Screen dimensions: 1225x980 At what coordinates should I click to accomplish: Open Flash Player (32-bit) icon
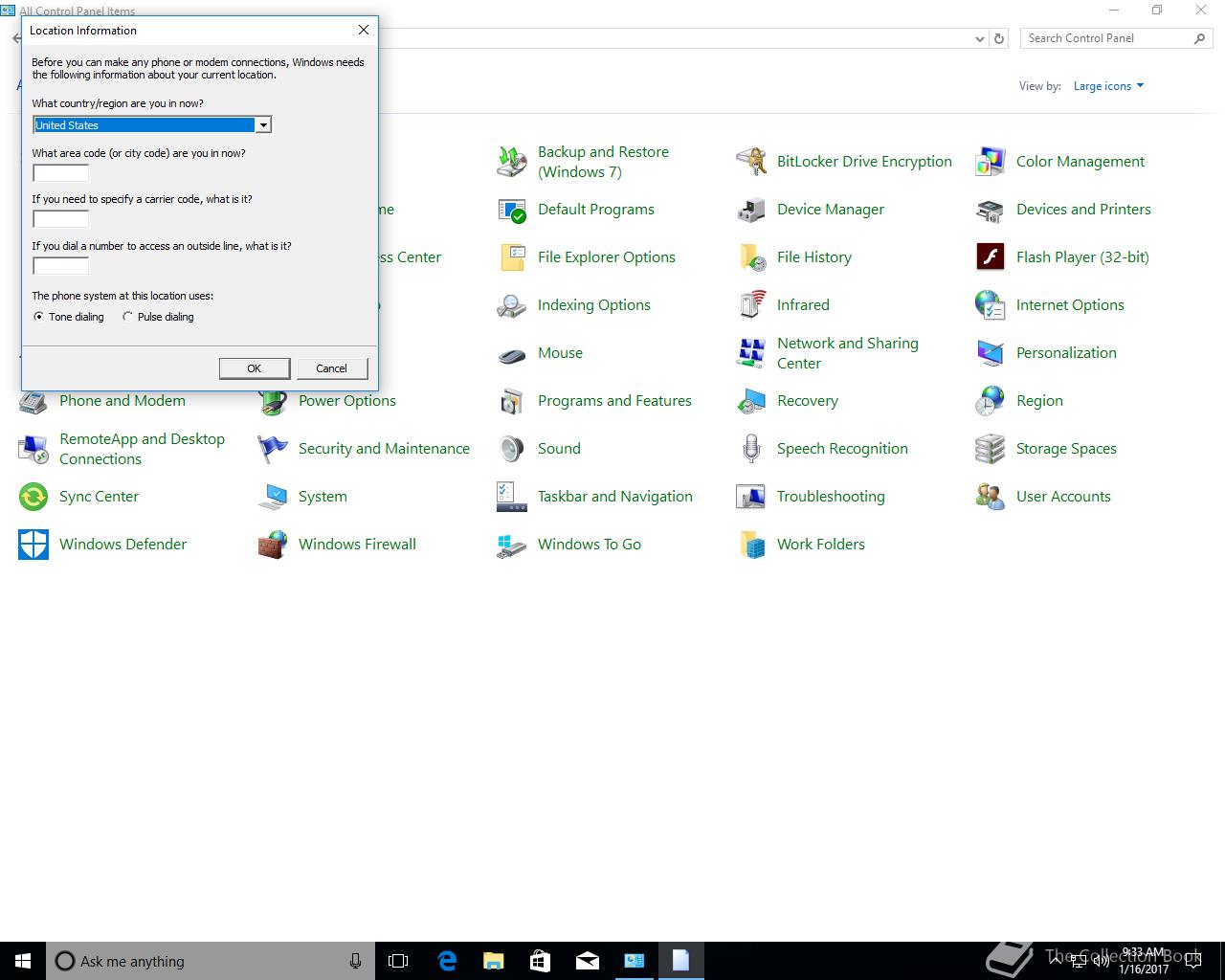991,257
